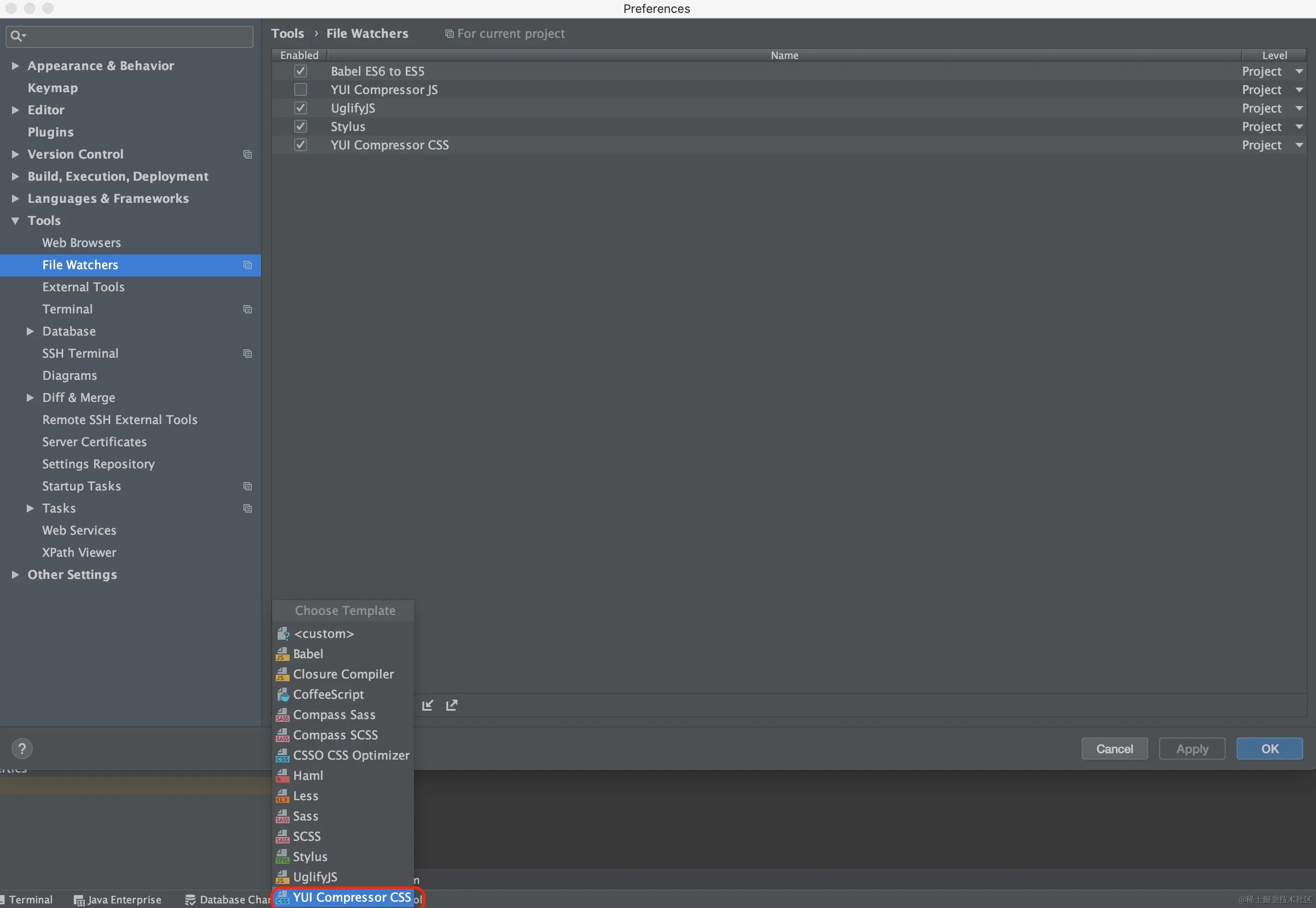Choose YUI Compressor CSS template
This screenshot has height=908, width=1316.
click(351, 897)
